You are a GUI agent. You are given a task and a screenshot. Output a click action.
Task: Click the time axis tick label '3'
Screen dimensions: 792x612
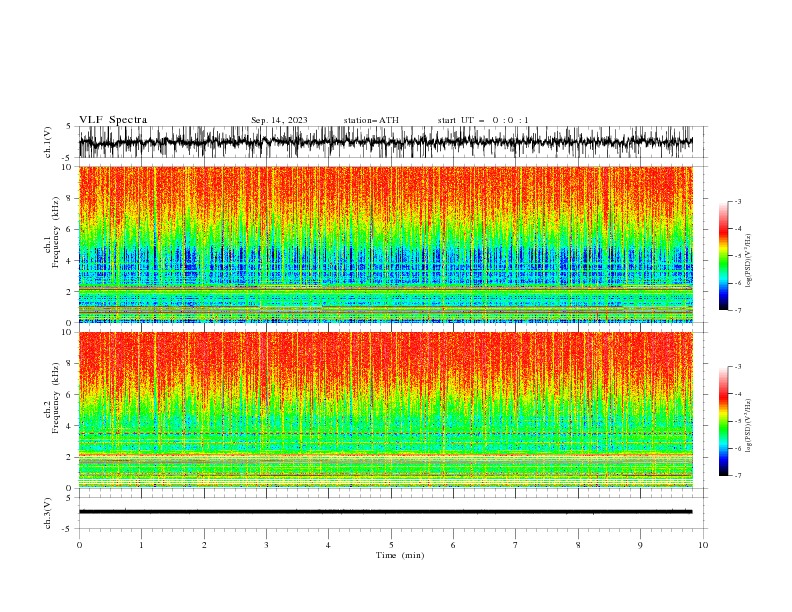coord(266,545)
